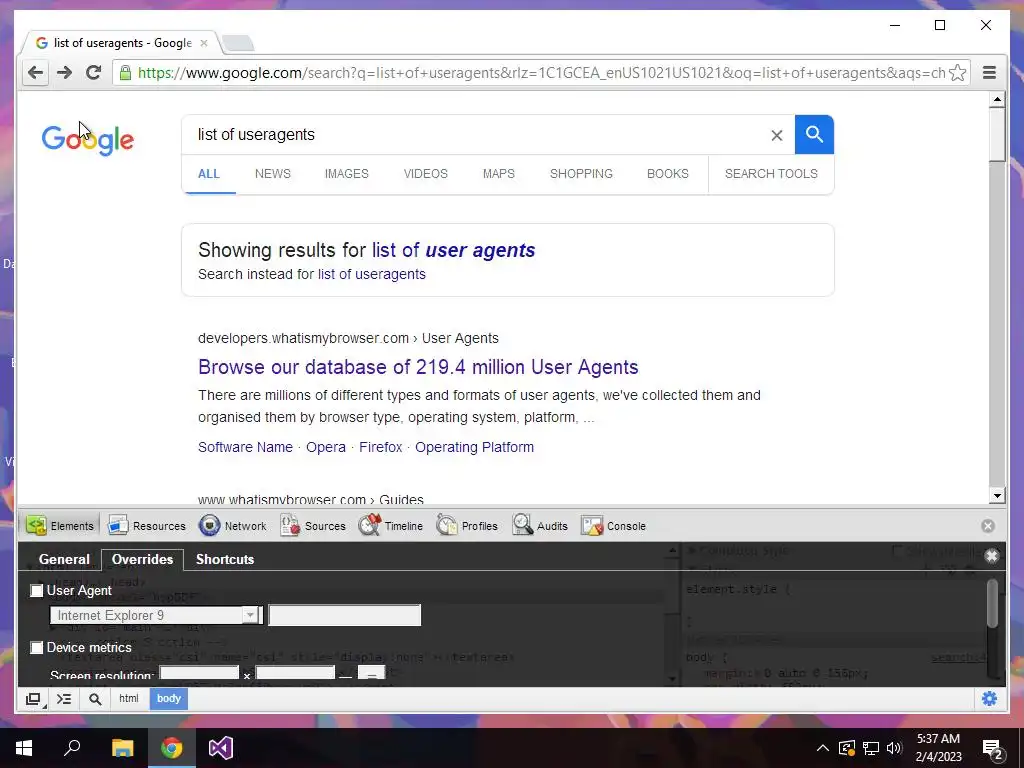Clear the search box with X
Viewport: 1024px width, 768px height.
[776, 135]
